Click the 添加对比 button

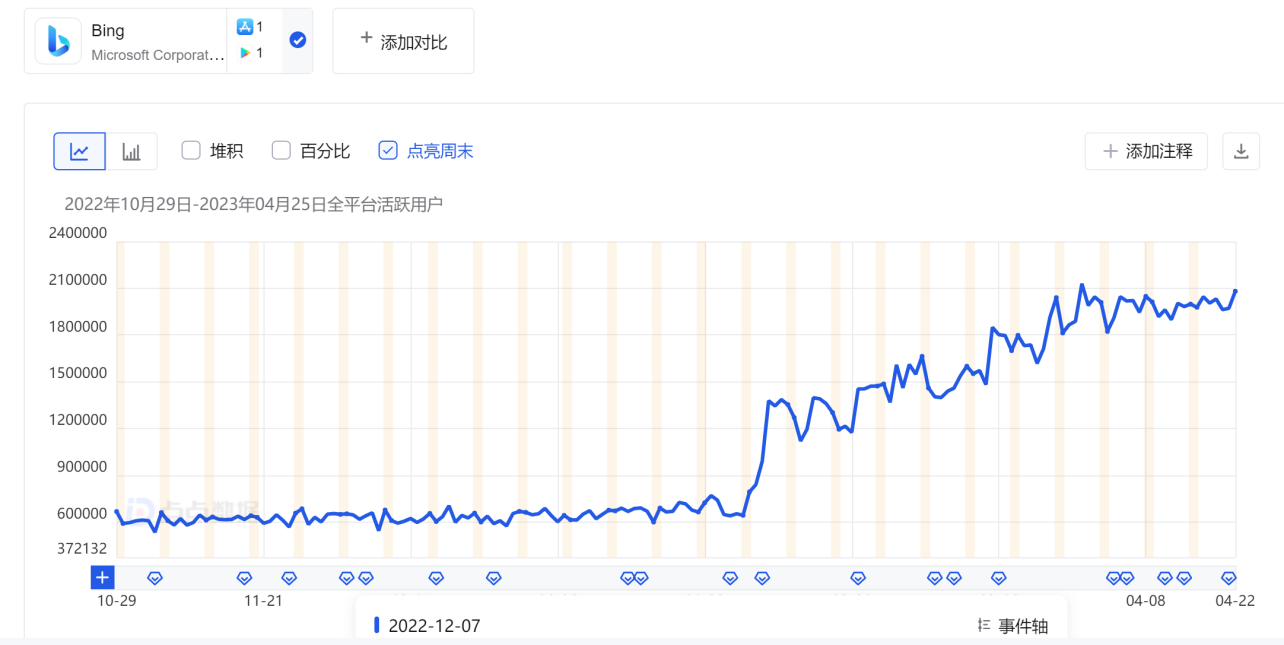coord(403,40)
